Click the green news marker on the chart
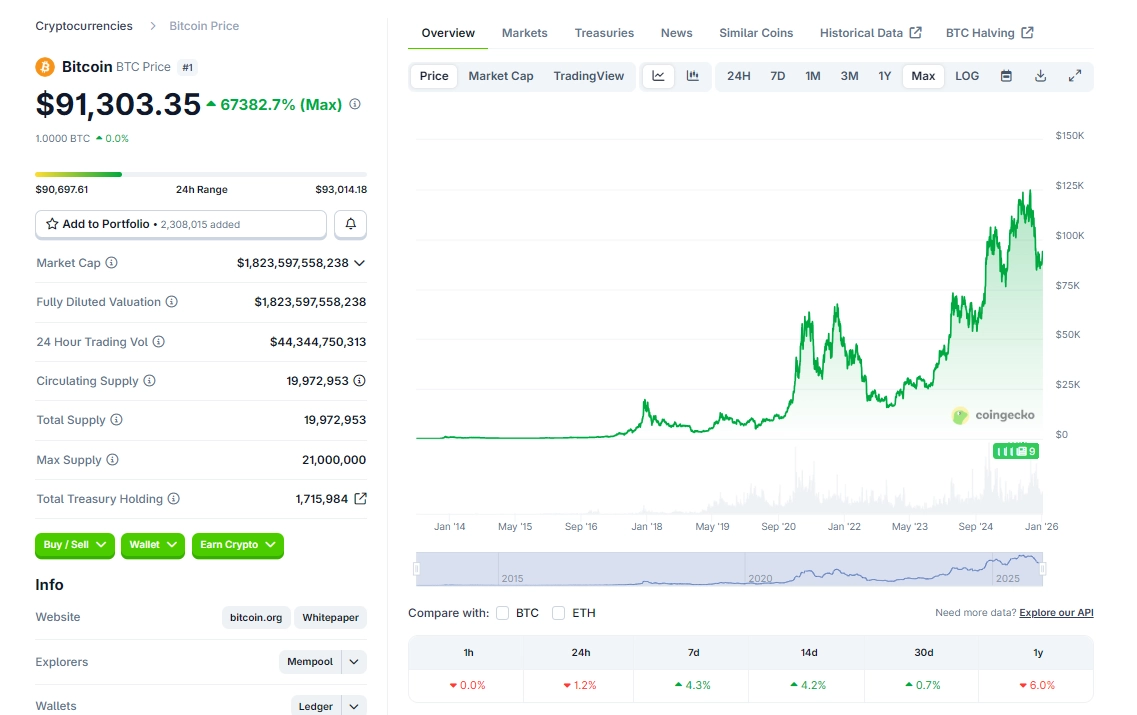The image size is (1137, 715). pyautogui.click(x=1017, y=451)
